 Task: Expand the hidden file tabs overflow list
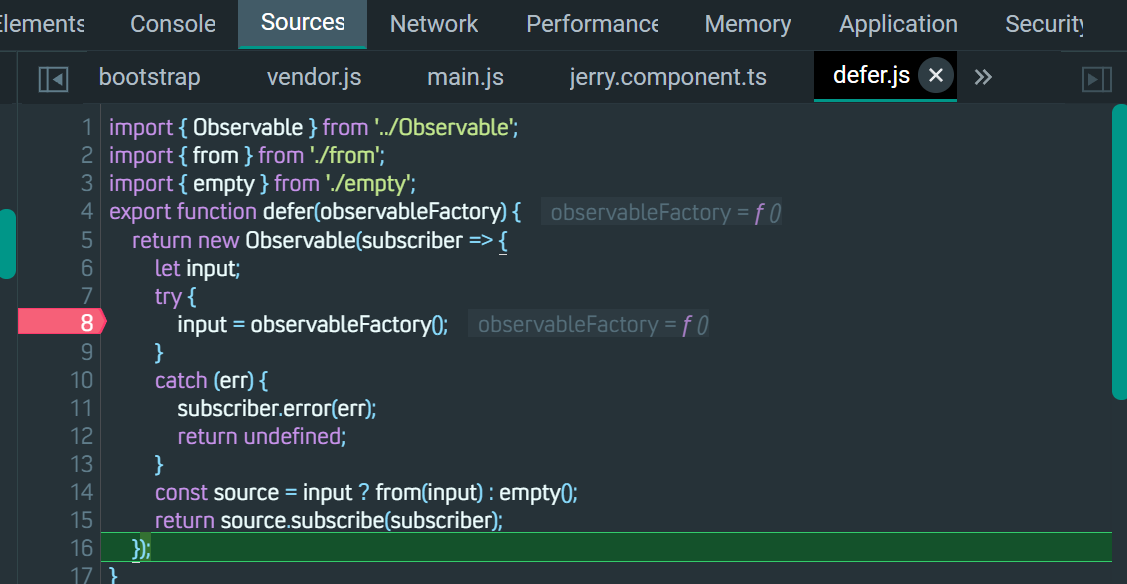(983, 77)
